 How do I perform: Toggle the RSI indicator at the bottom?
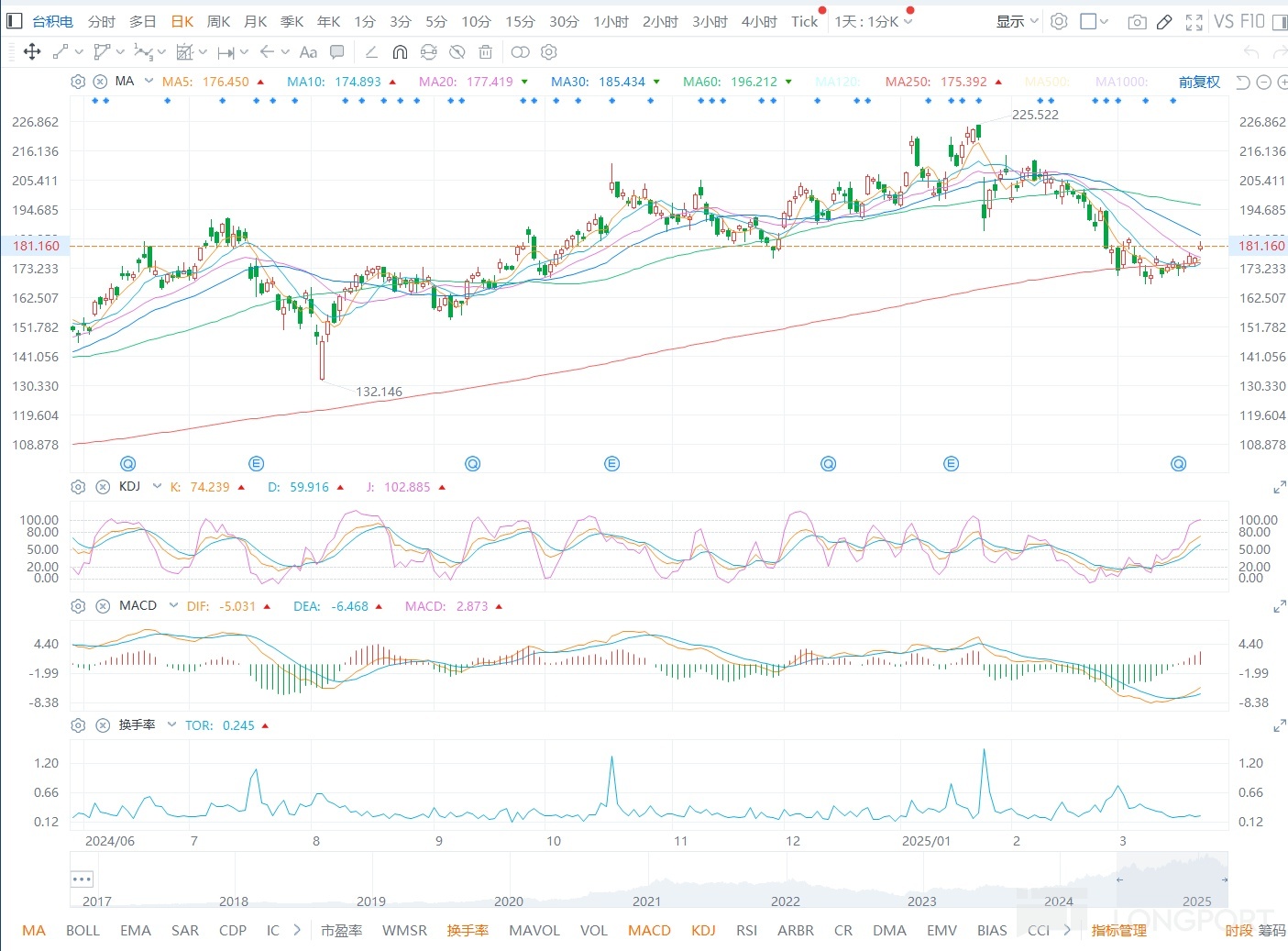click(746, 930)
